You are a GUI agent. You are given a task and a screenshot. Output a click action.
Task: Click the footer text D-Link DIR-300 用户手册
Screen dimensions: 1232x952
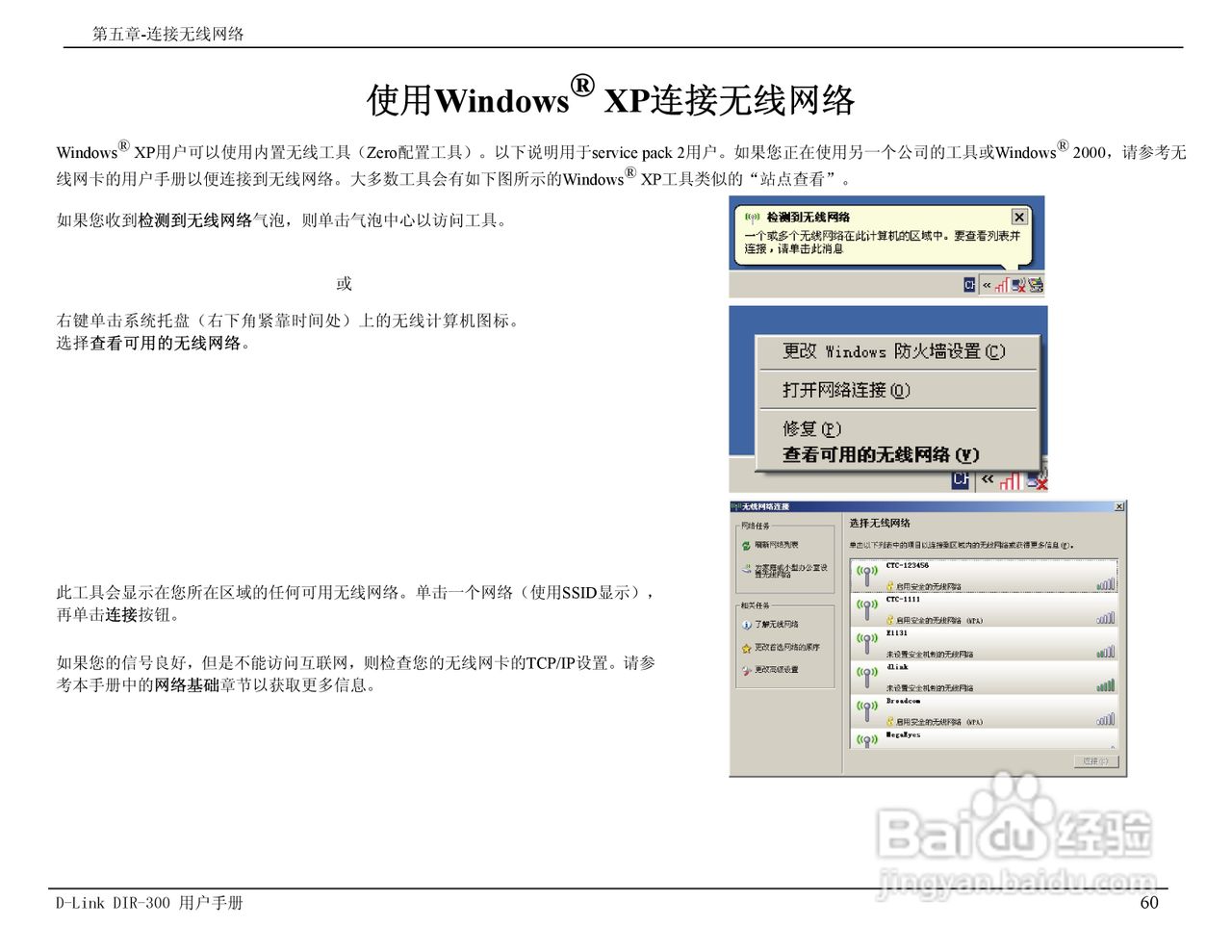click(x=149, y=903)
